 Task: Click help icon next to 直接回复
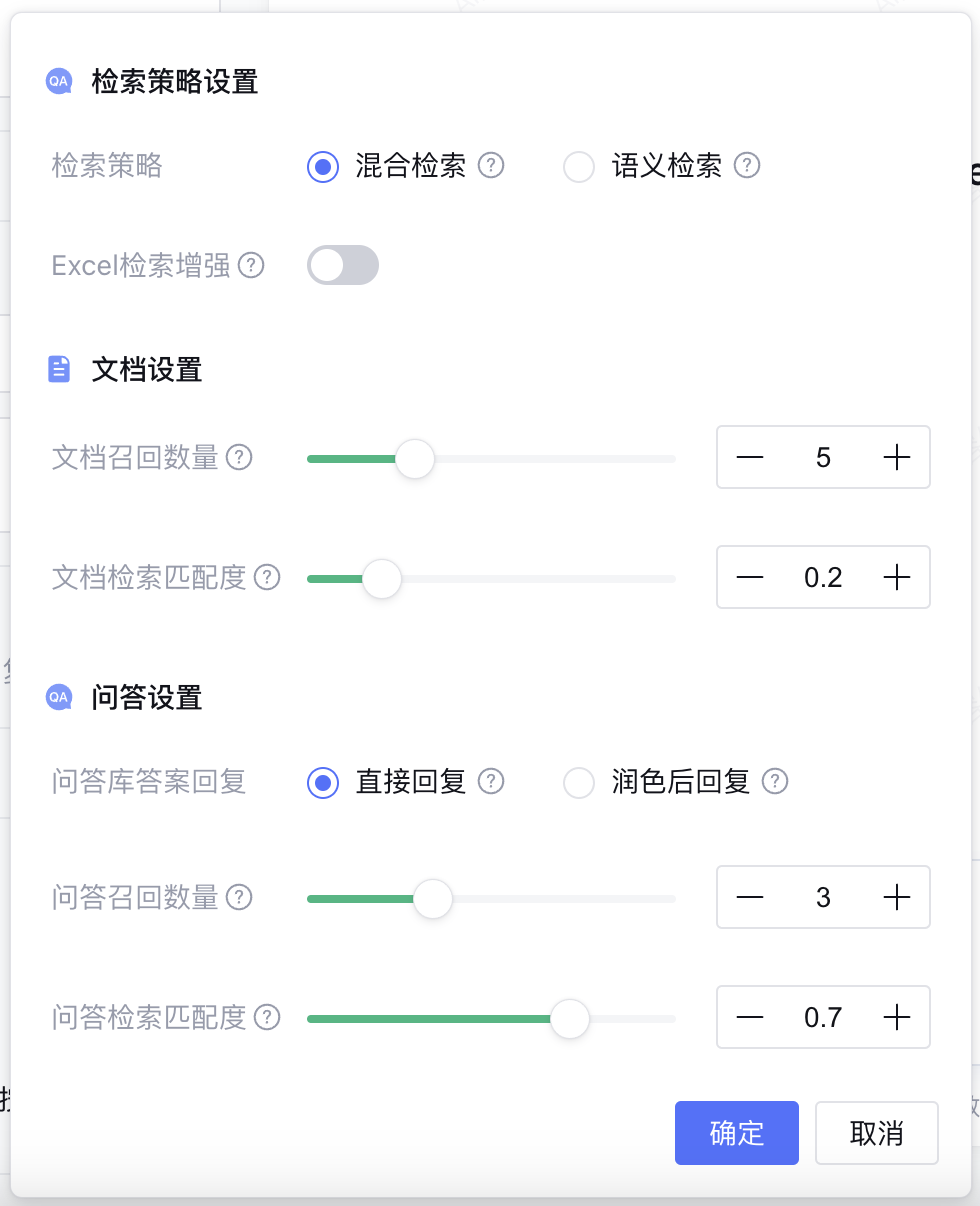[x=490, y=781]
